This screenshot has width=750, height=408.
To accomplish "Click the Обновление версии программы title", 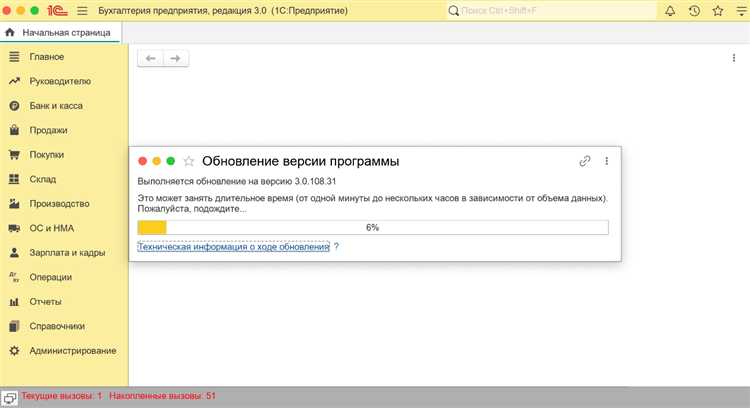I will tap(300, 161).
